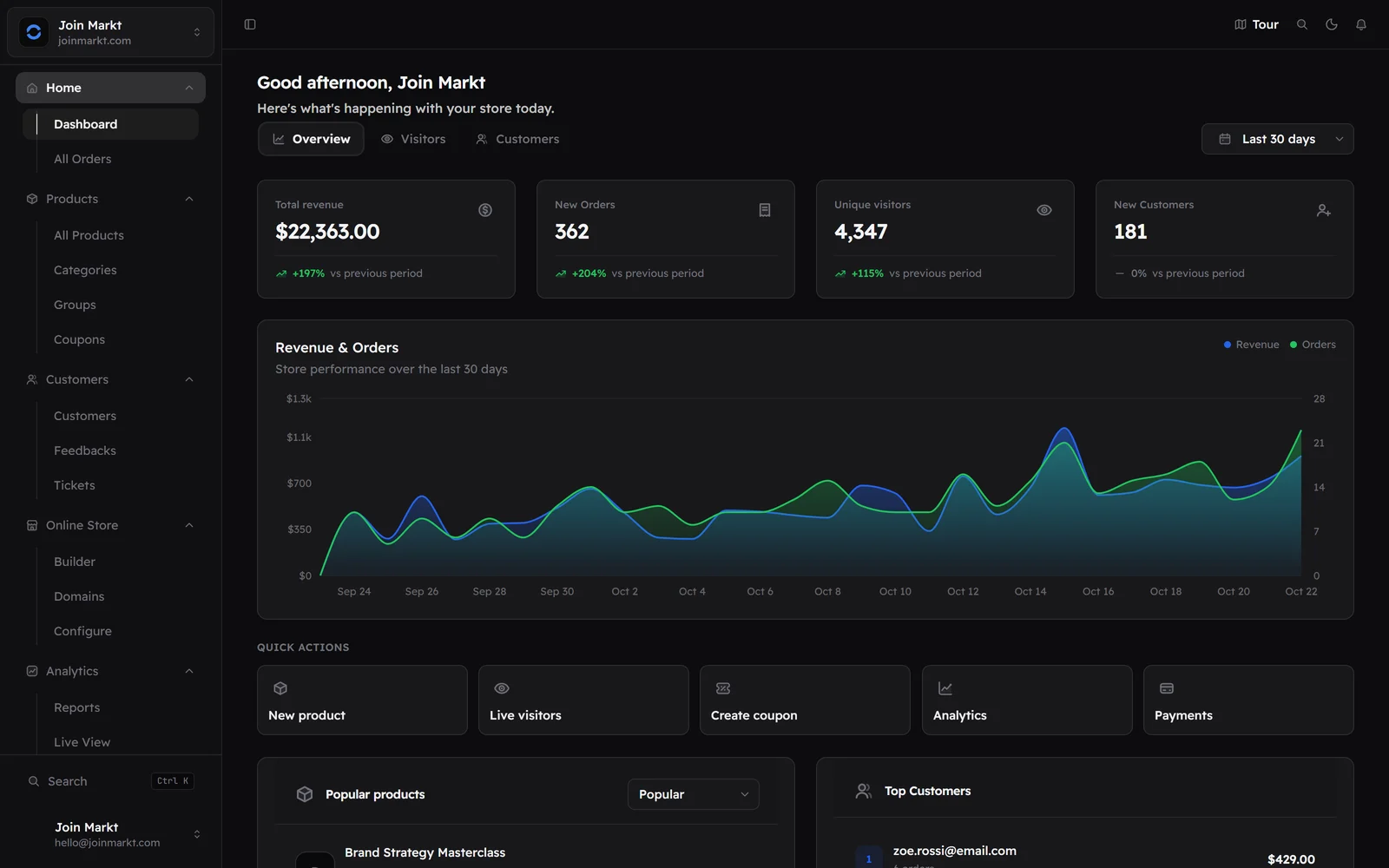Click the people icon beside Top Customers
The image size is (1389, 868).
[864, 791]
